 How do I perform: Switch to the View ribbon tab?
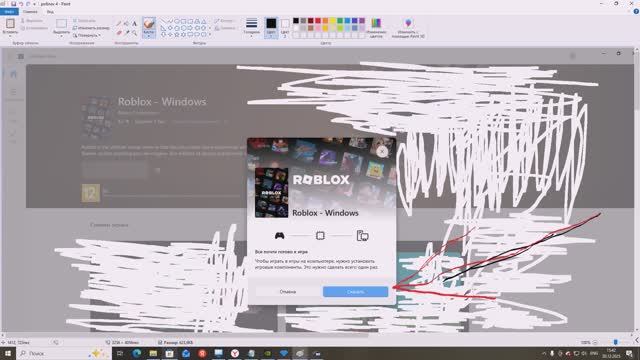pos(50,12)
